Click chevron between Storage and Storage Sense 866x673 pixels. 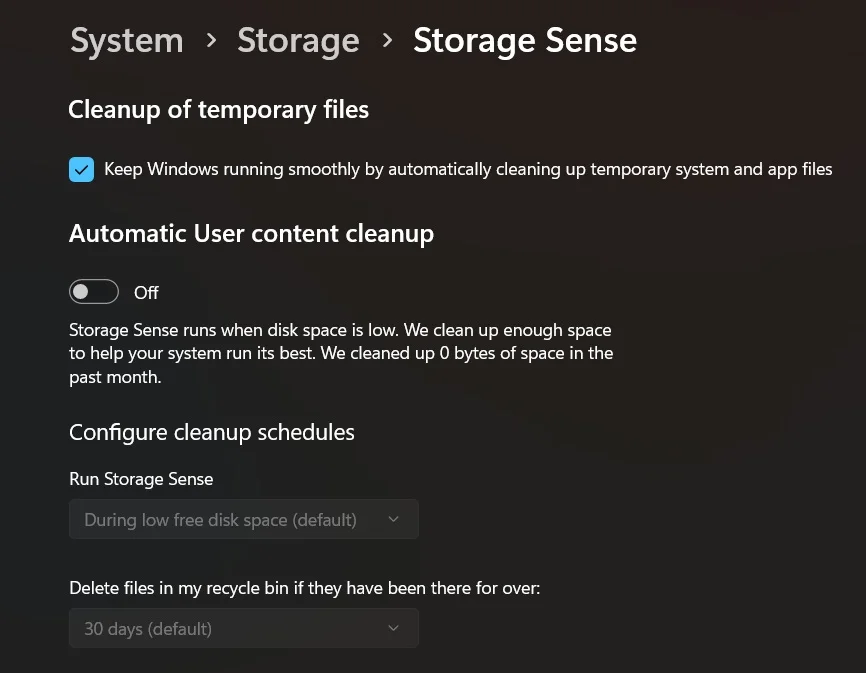[387, 40]
